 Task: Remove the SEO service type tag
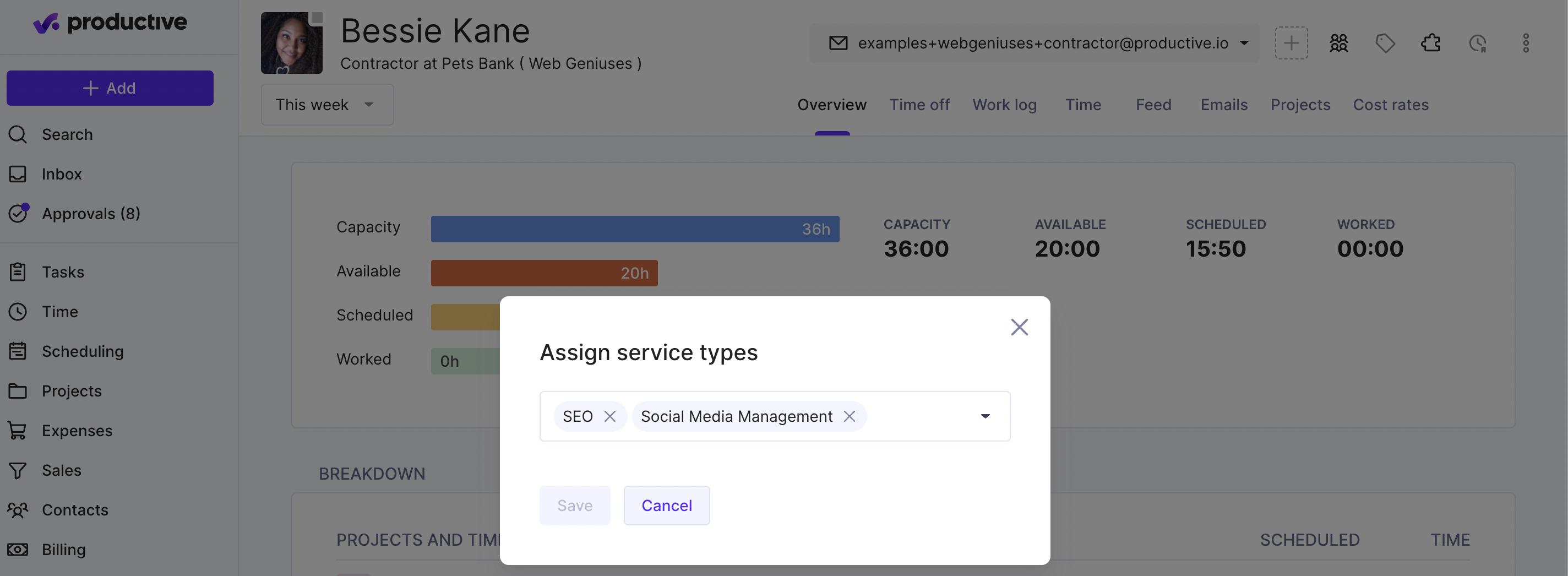coord(609,416)
